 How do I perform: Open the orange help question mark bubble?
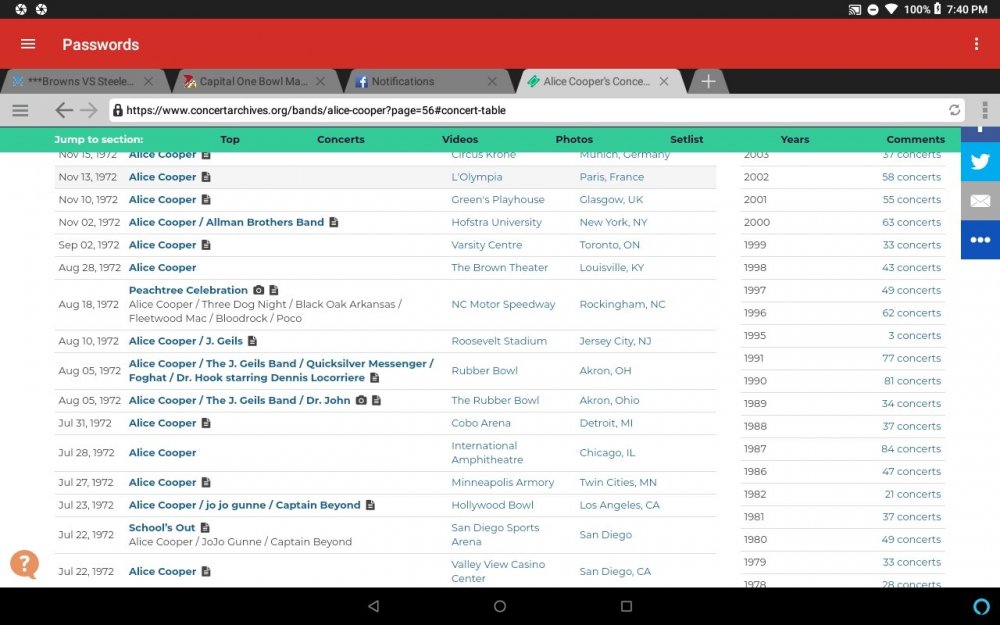click(x=24, y=564)
